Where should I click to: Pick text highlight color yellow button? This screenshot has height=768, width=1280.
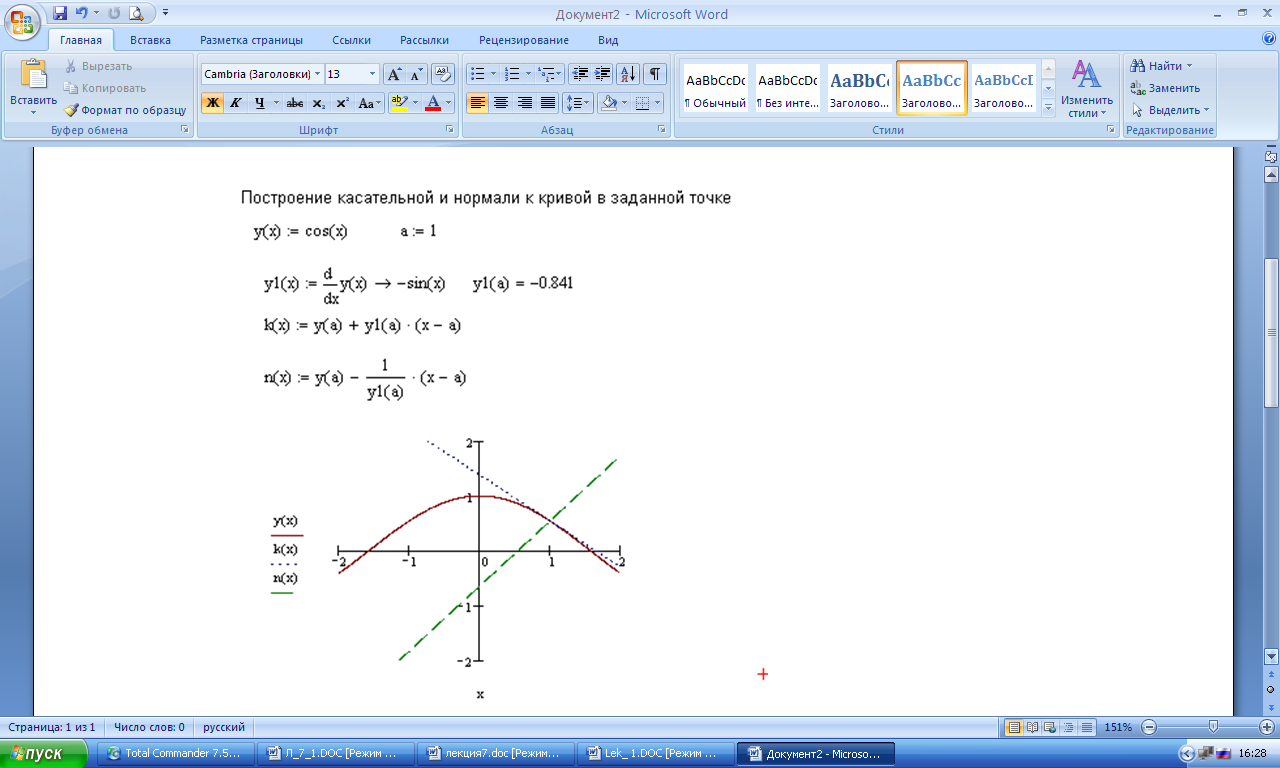[x=398, y=103]
